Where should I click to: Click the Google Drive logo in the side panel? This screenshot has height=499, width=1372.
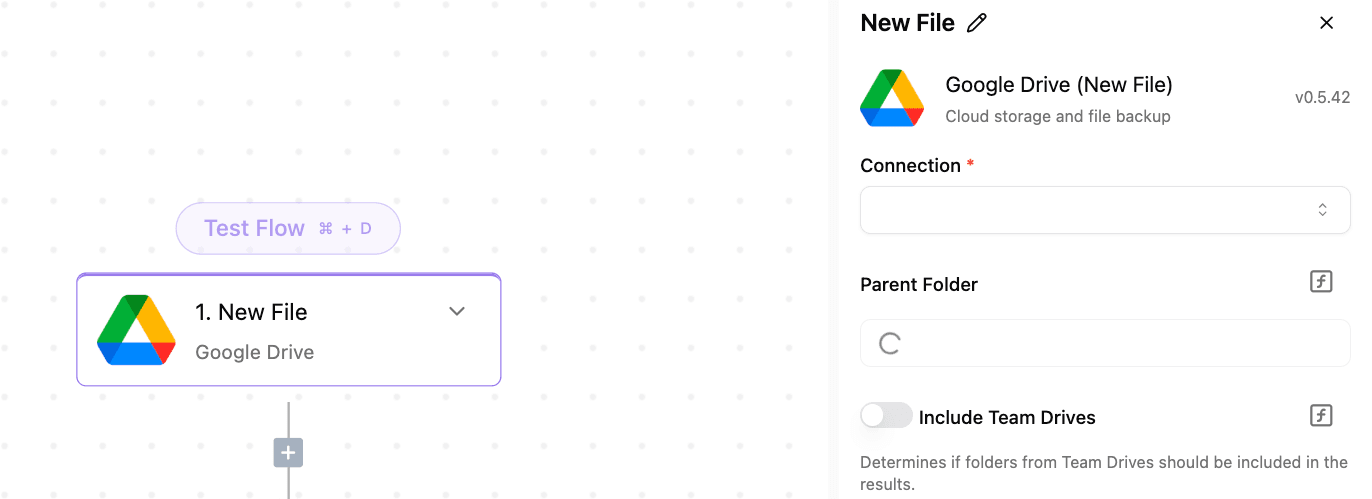[x=892, y=98]
